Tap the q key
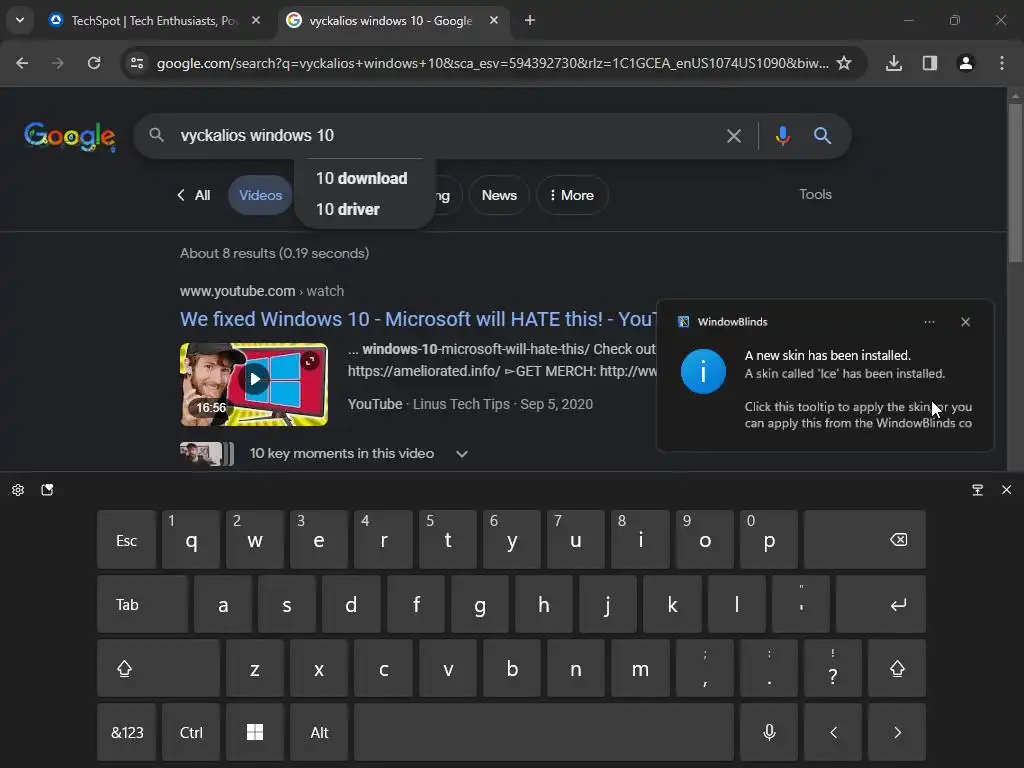This screenshot has height=768, width=1024. tap(191, 540)
